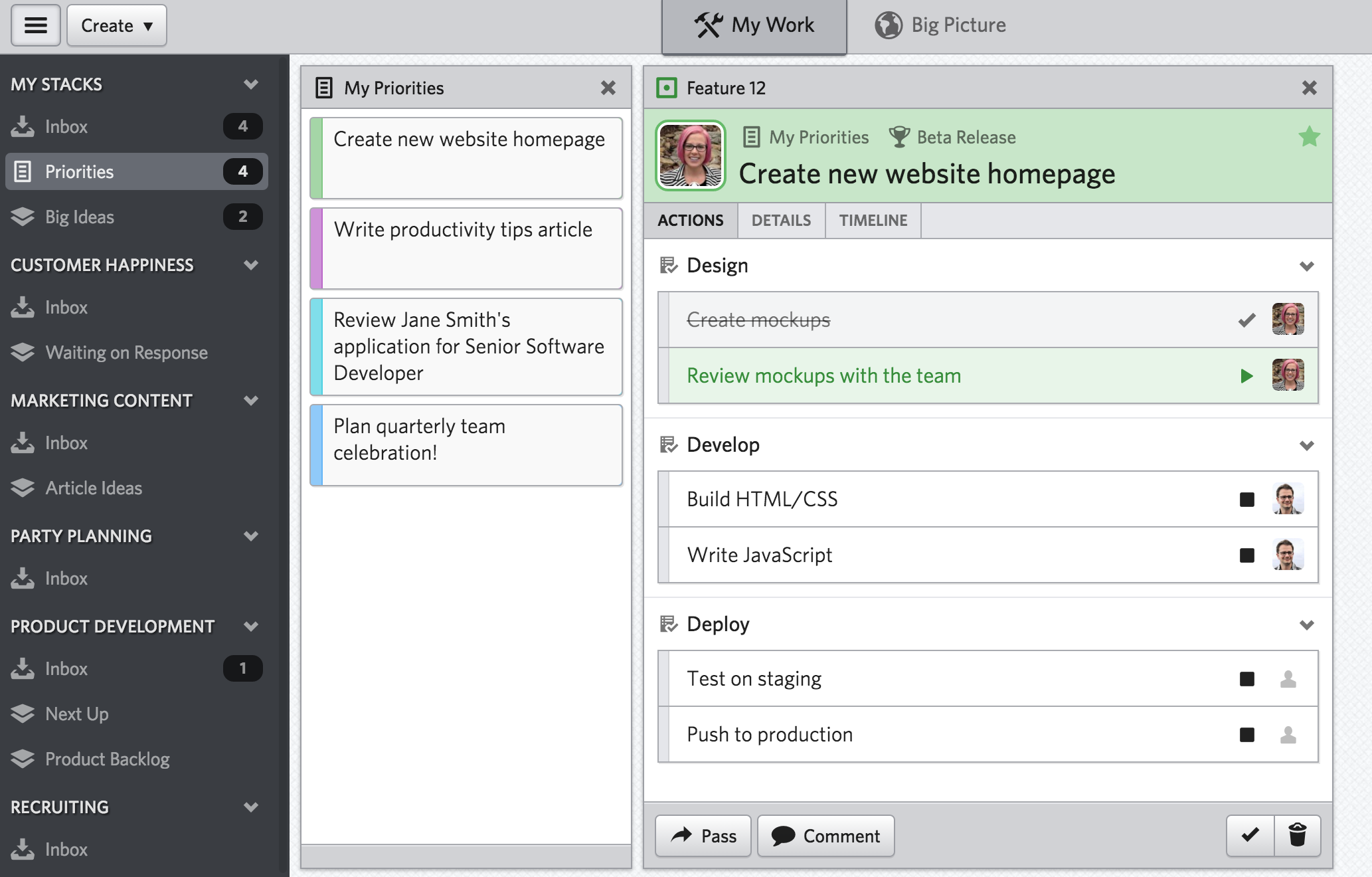This screenshot has width=1372, height=877.
Task: Toggle the completed Create mockups checkmark
Action: pyautogui.click(x=1246, y=320)
